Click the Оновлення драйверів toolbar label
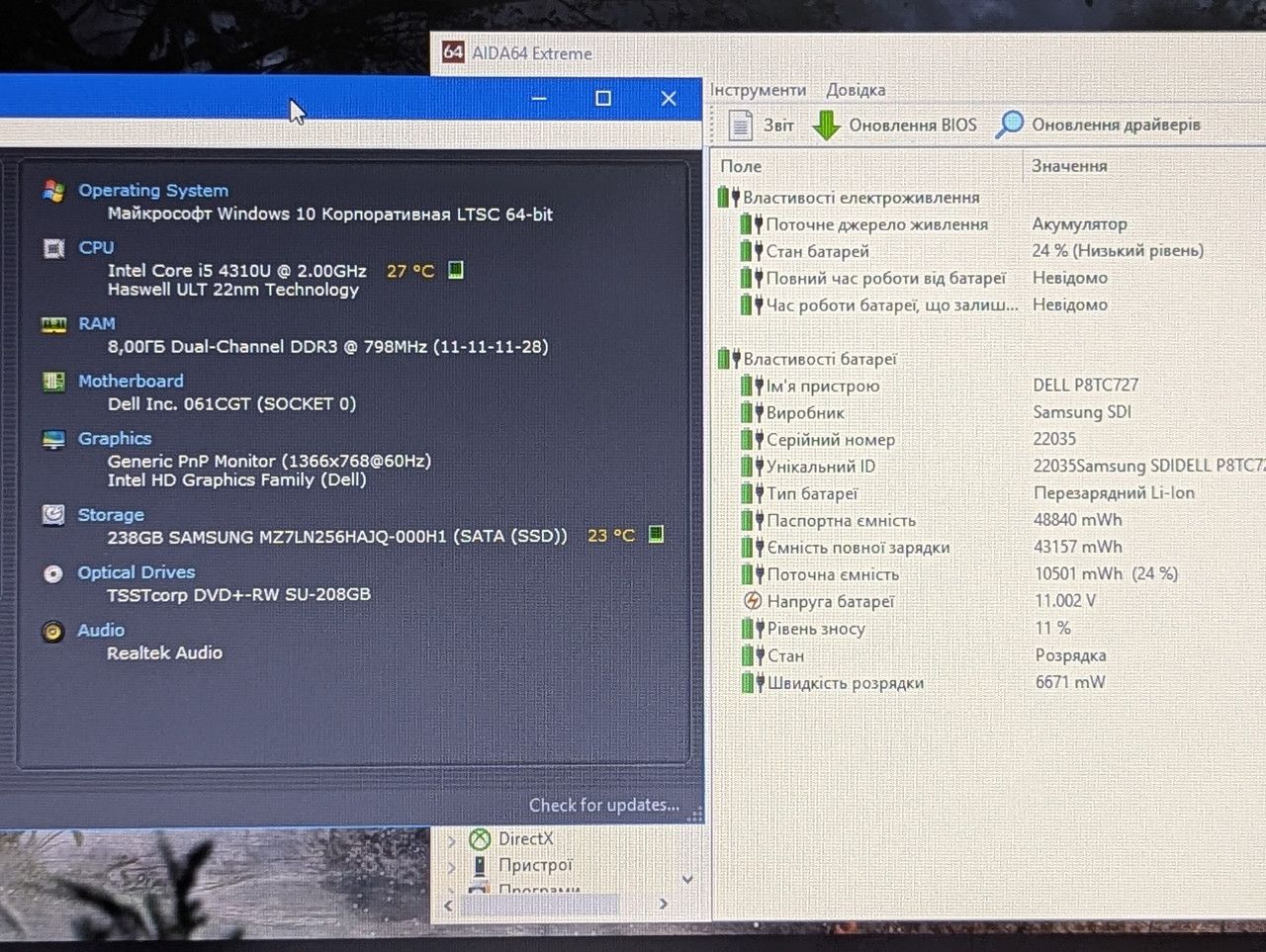Viewport: 1266px width, 952px height. point(1116,126)
